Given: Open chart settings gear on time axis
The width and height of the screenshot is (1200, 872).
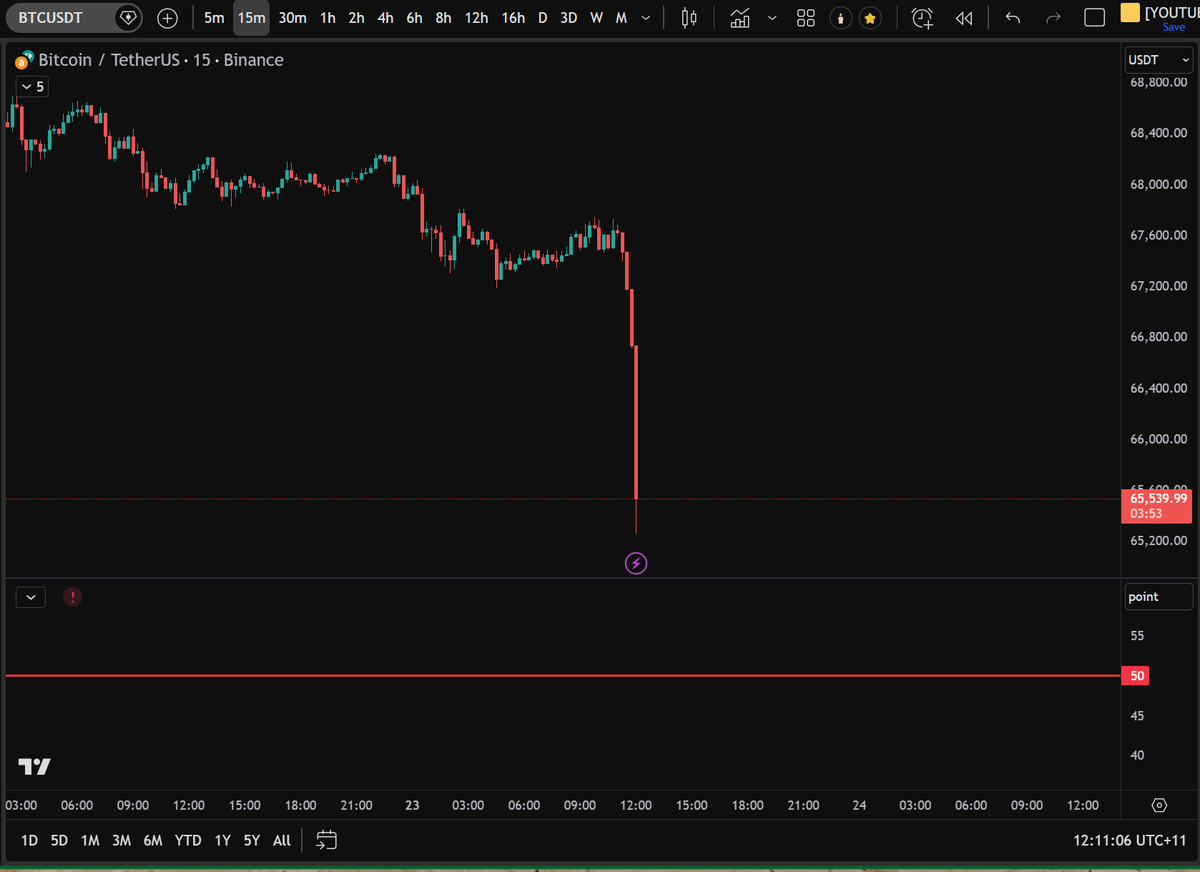Looking at the screenshot, I should coord(1159,805).
